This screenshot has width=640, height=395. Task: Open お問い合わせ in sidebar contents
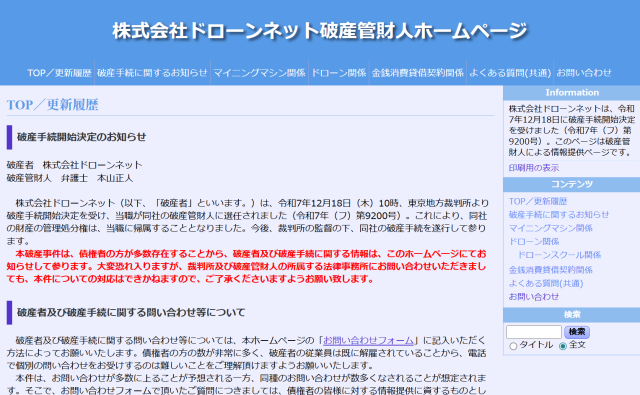533,297
